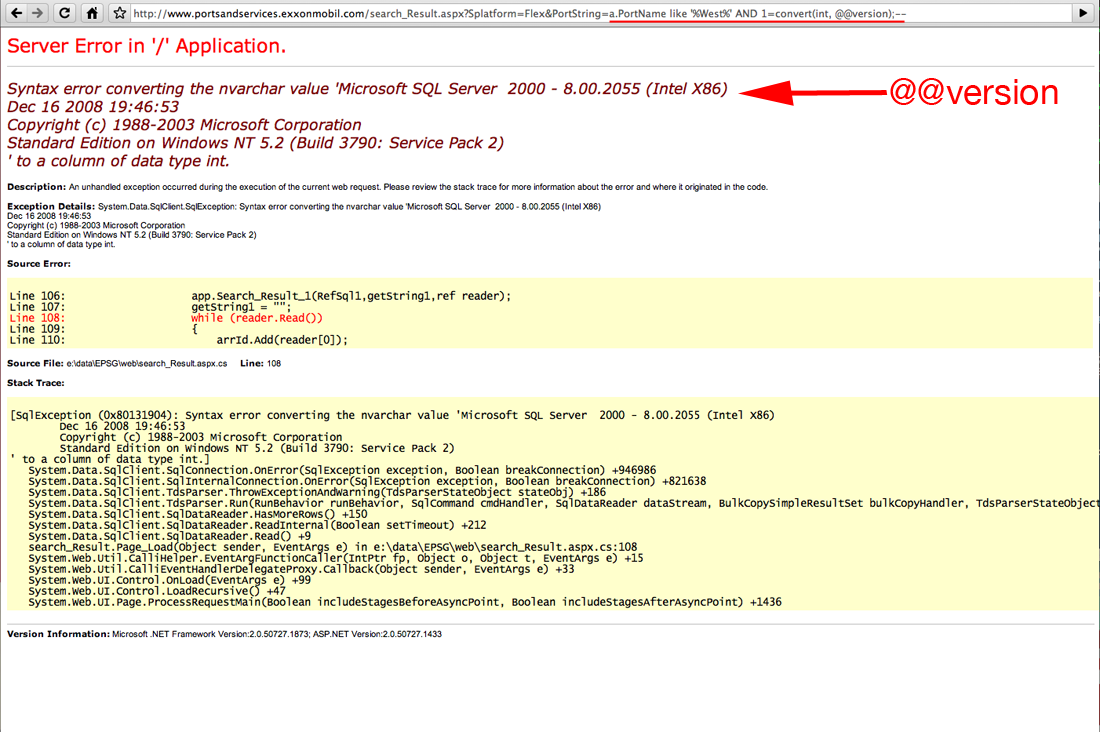Go back to the previous page
1100x732 pixels.
[16, 13]
